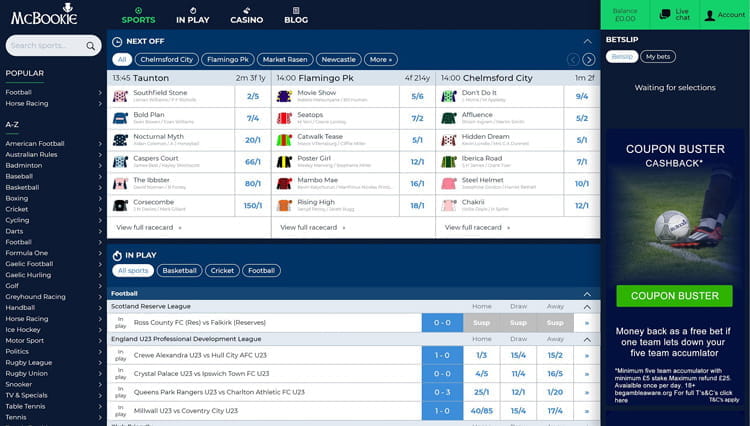Click Steel Helmet pink silk icon
Screen dimensions: 750x426
click(x=449, y=184)
